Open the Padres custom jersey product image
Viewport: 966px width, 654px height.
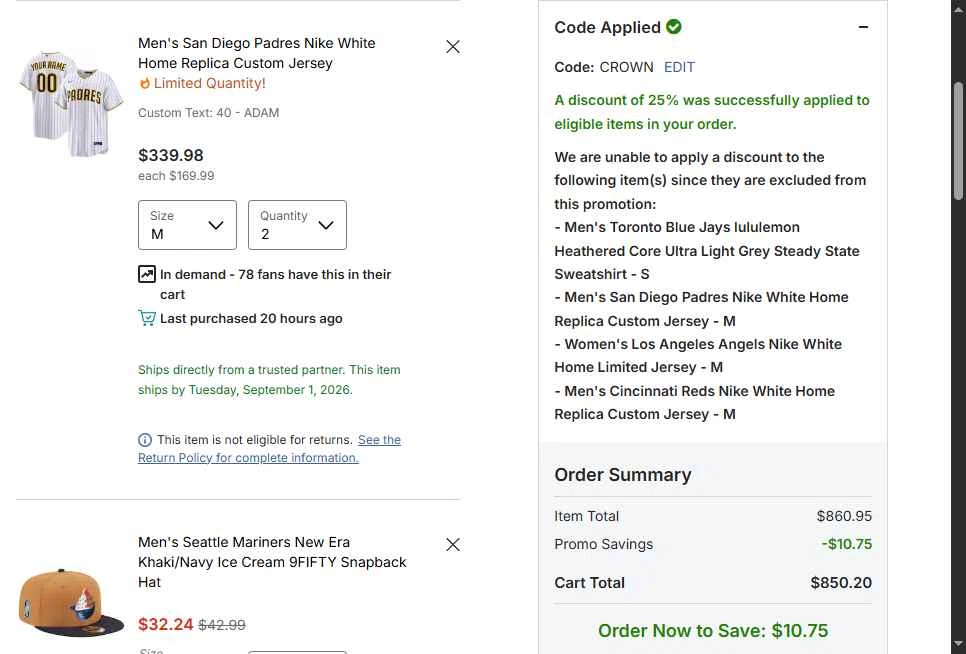[71, 103]
